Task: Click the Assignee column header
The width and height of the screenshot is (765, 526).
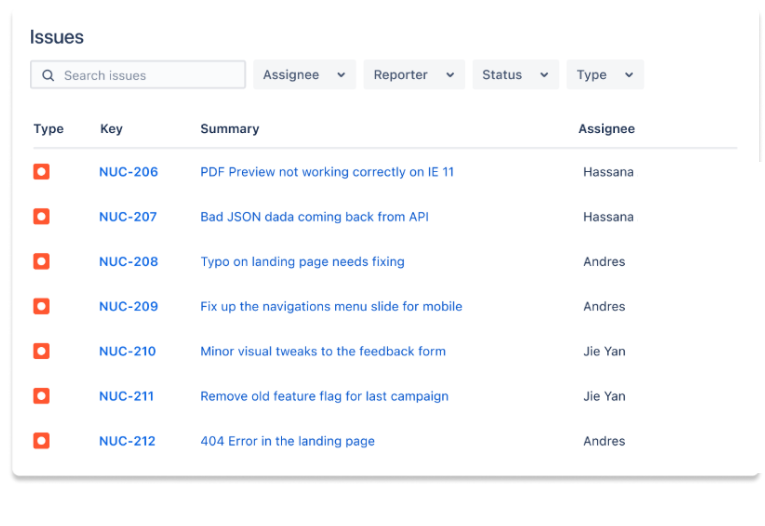Action: point(606,129)
